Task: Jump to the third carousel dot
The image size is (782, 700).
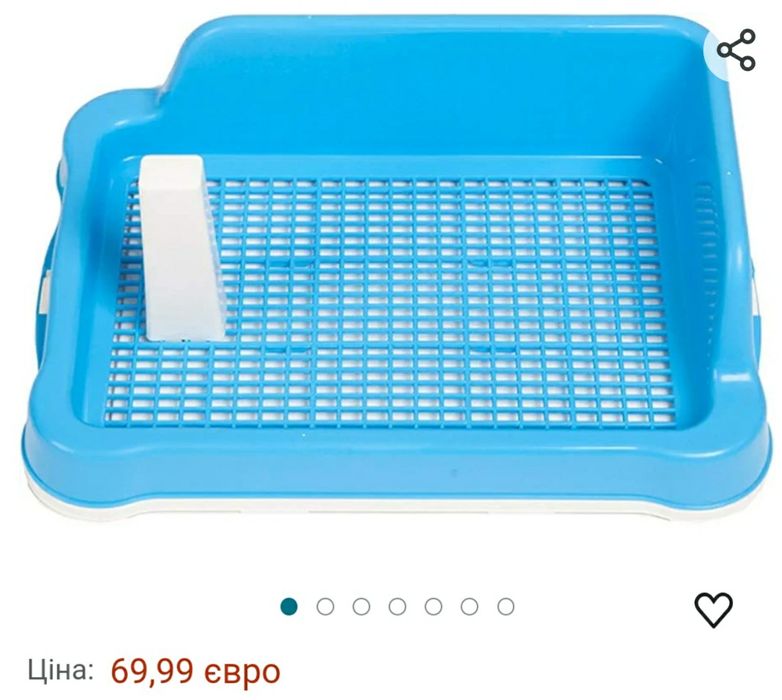Action: 361,607
